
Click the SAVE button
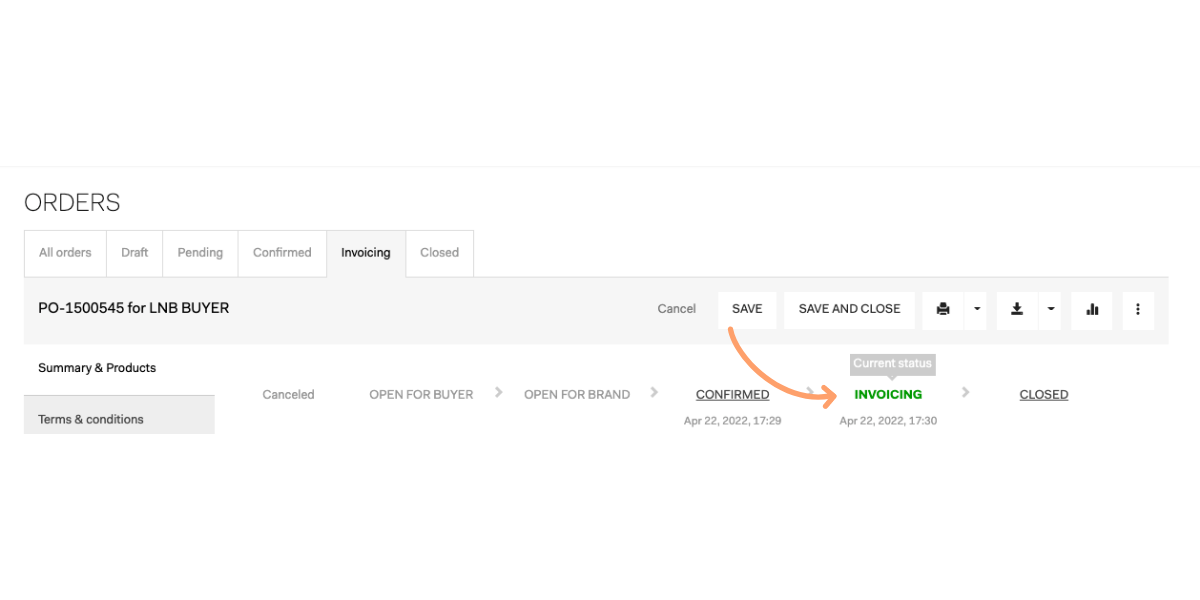(747, 309)
